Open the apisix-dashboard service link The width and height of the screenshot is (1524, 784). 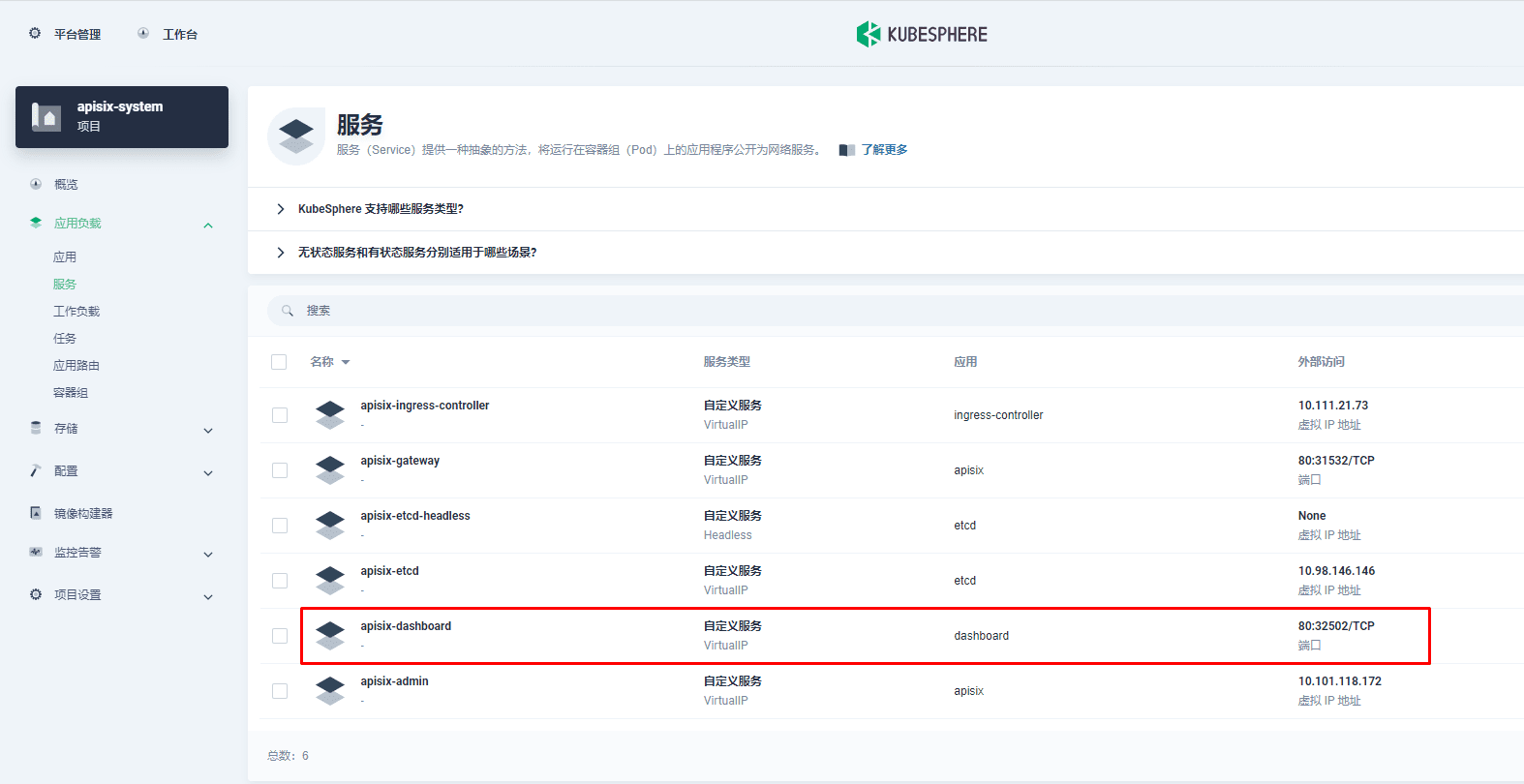tap(406, 626)
